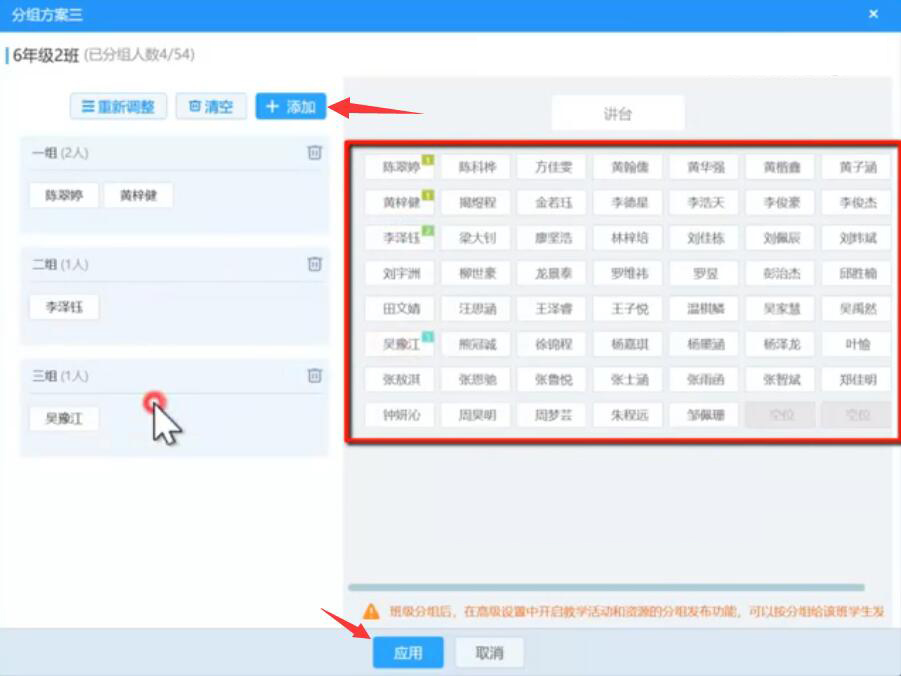Delete 三组 using its trash icon
901x676 pixels.
pyautogui.click(x=314, y=375)
